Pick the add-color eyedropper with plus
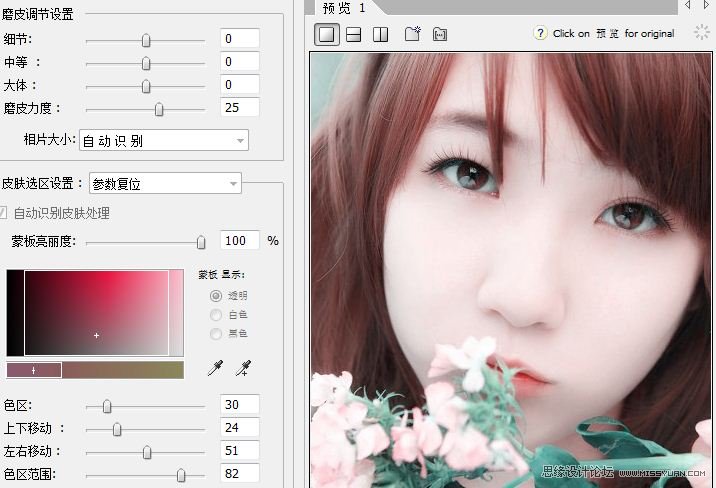716x488 pixels. [243, 368]
